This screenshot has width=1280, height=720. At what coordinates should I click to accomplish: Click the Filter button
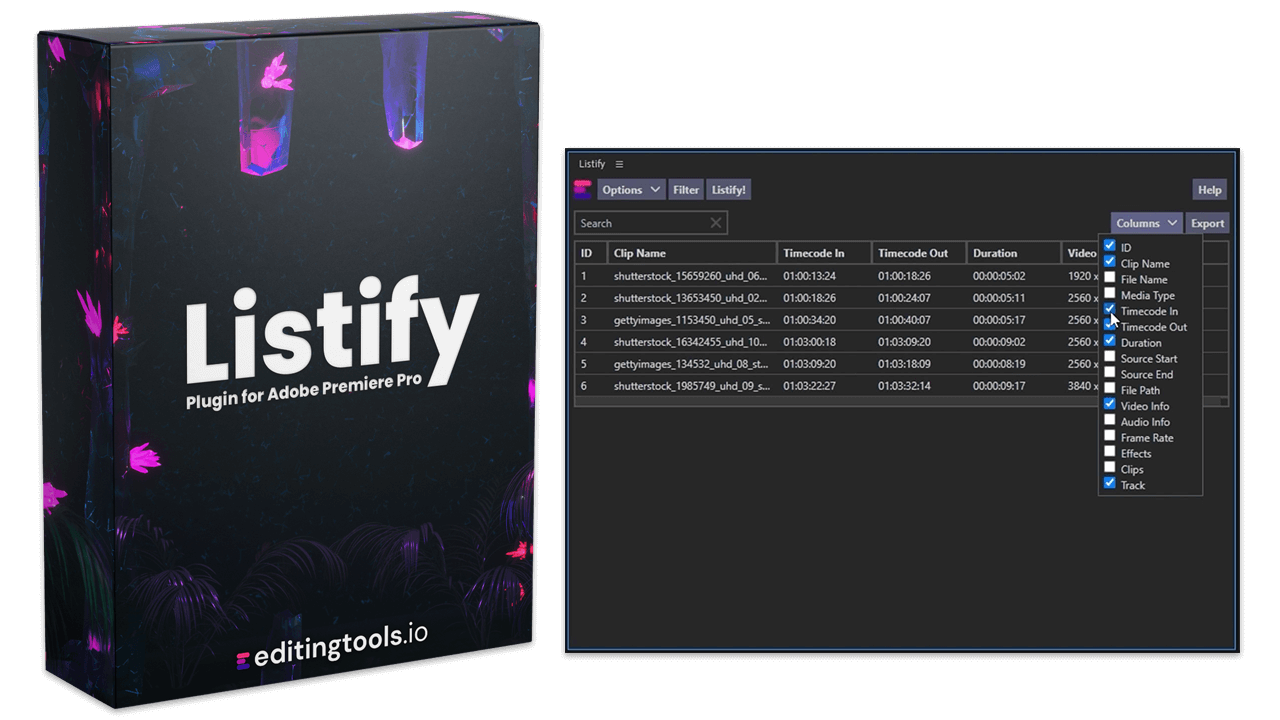point(686,189)
